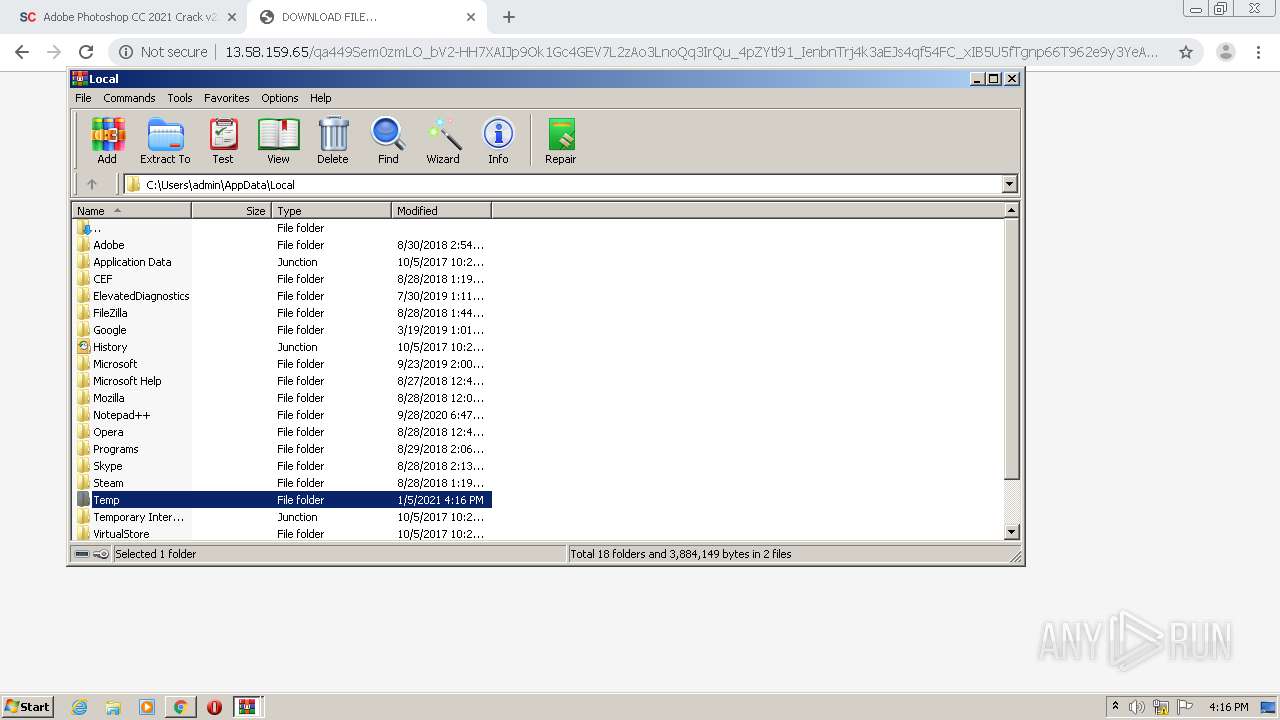1280x720 pixels.
Task: Open the Favorites menu
Action: pyautogui.click(x=227, y=98)
